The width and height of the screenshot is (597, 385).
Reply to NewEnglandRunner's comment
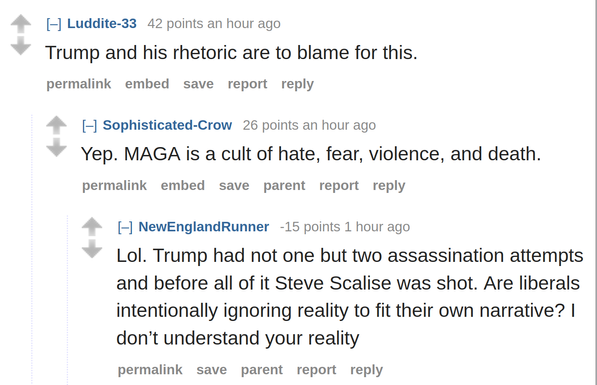[366, 370]
